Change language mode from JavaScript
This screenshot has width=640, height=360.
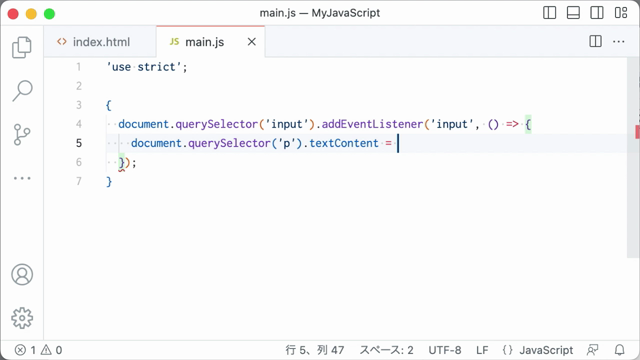[538, 350]
